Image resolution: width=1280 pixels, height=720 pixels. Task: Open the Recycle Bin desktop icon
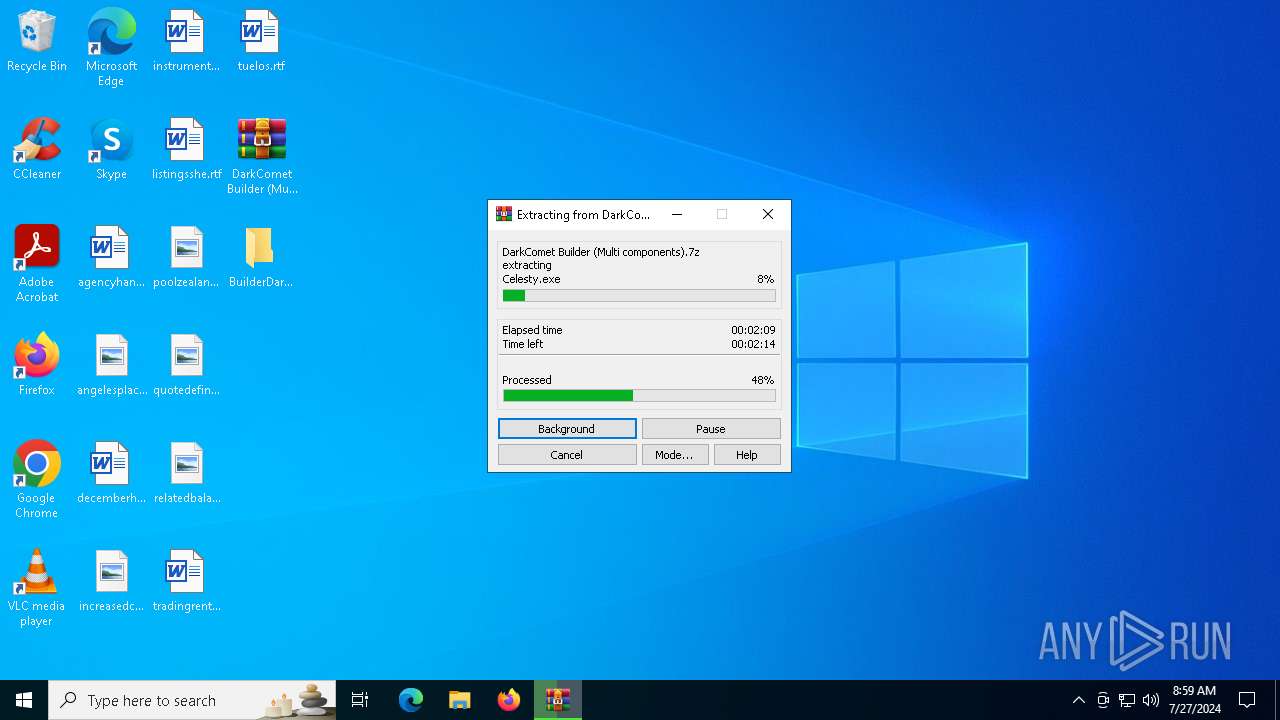[37, 42]
